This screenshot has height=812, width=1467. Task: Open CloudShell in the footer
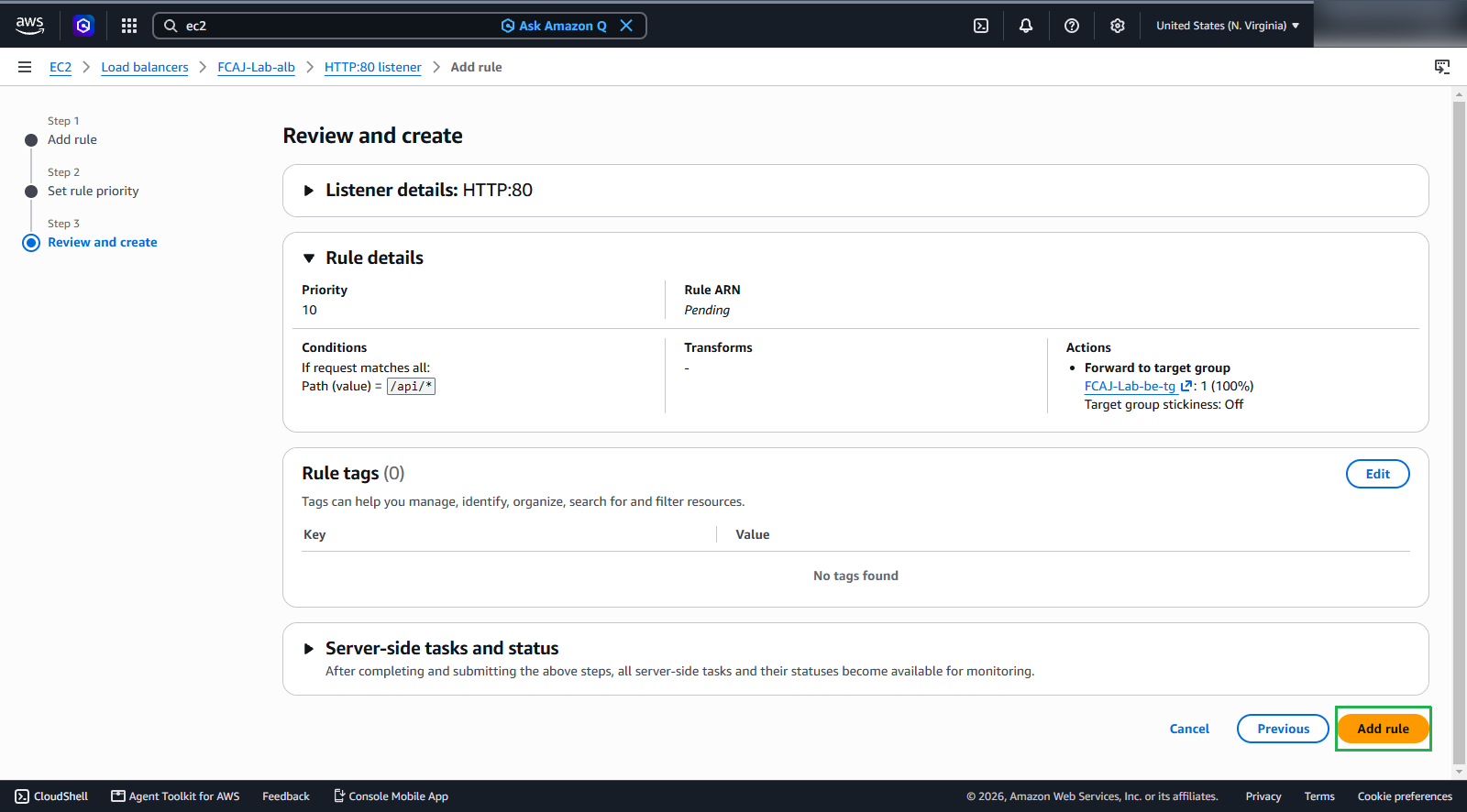51,796
